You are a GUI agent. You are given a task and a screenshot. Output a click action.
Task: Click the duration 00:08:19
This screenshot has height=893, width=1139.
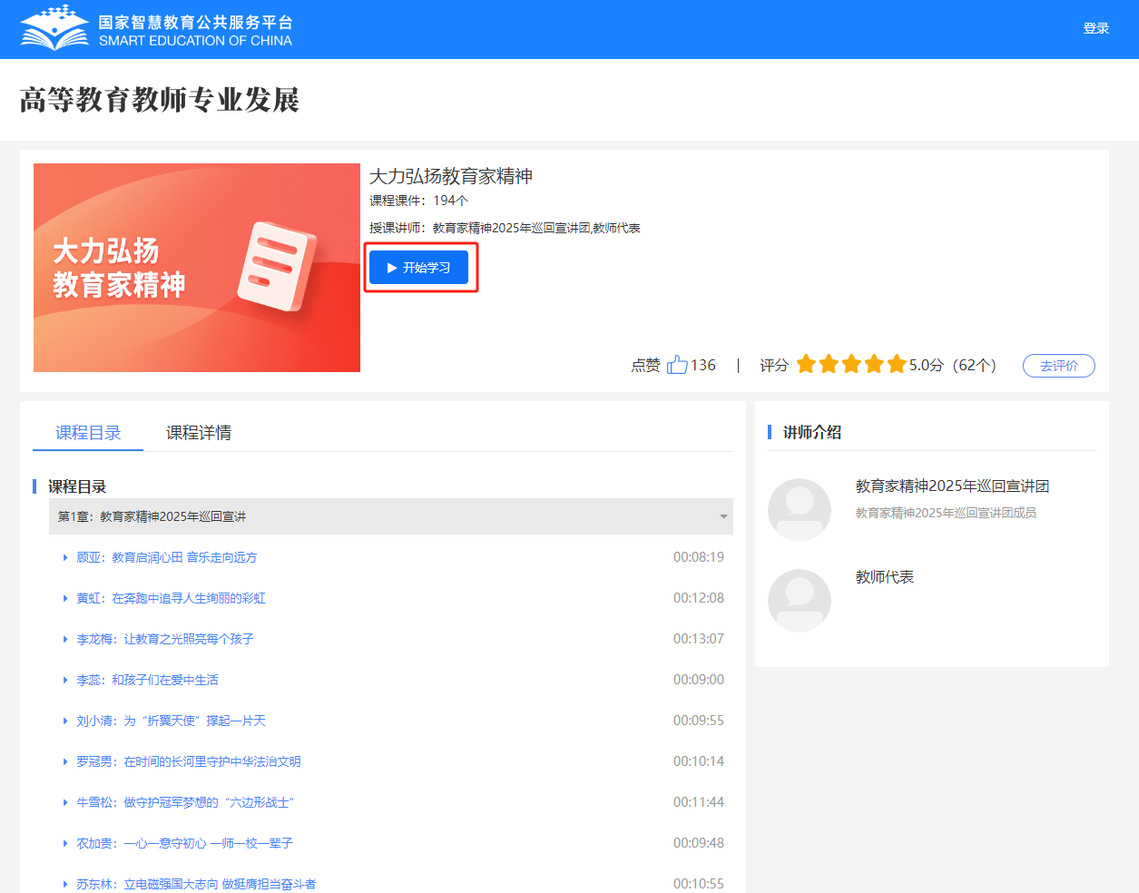pos(698,557)
